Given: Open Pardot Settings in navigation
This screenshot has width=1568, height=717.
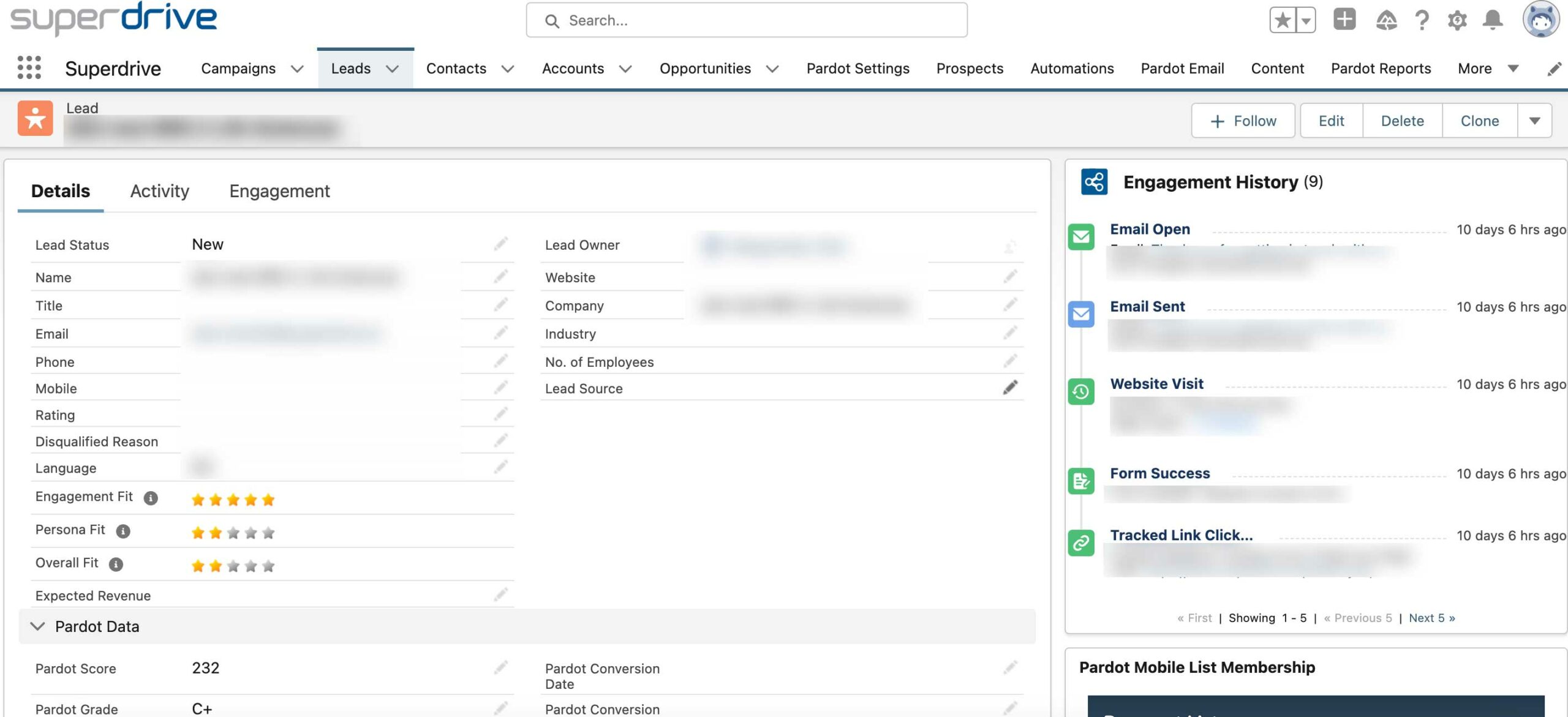Looking at the screenshot, I should click(858, 69).
